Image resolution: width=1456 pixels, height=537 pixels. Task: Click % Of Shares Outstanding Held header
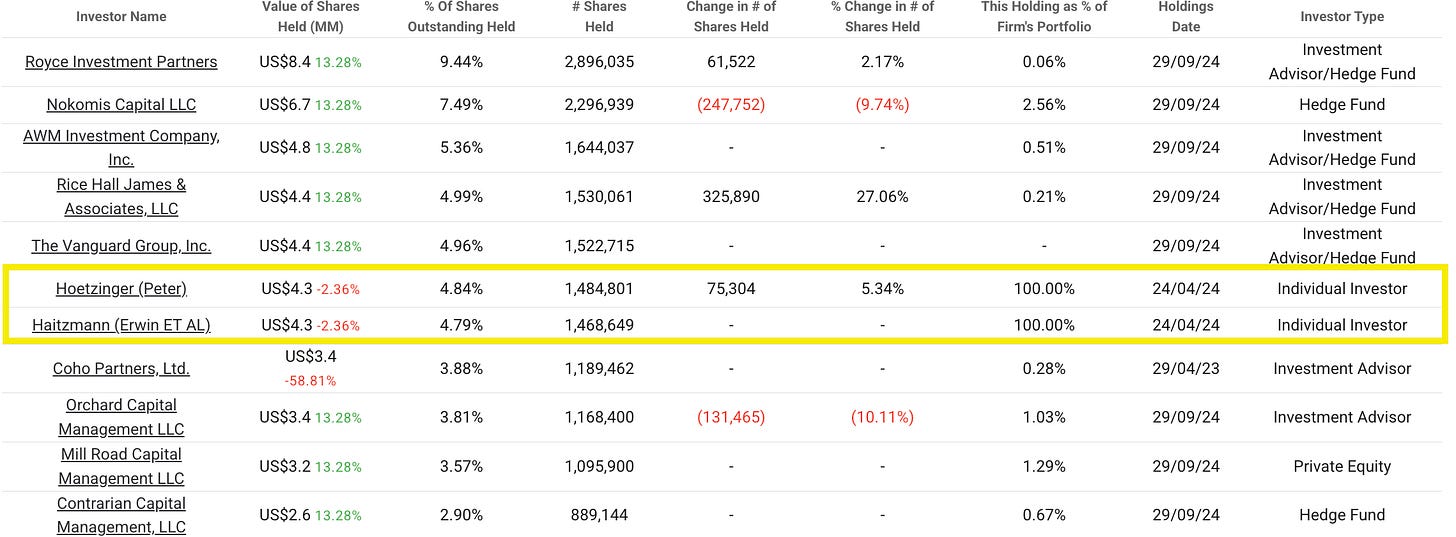[461, 17]
